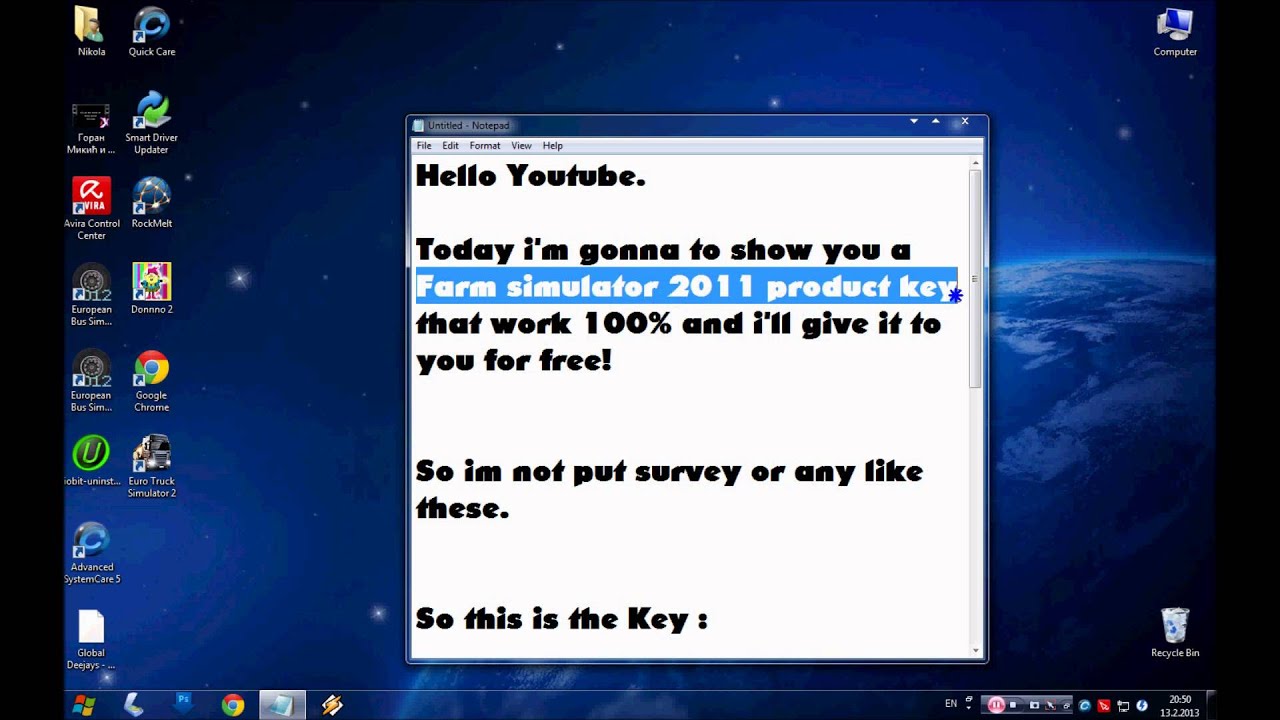Click the blue lightning bolt tray icon

pos(1142,705)
